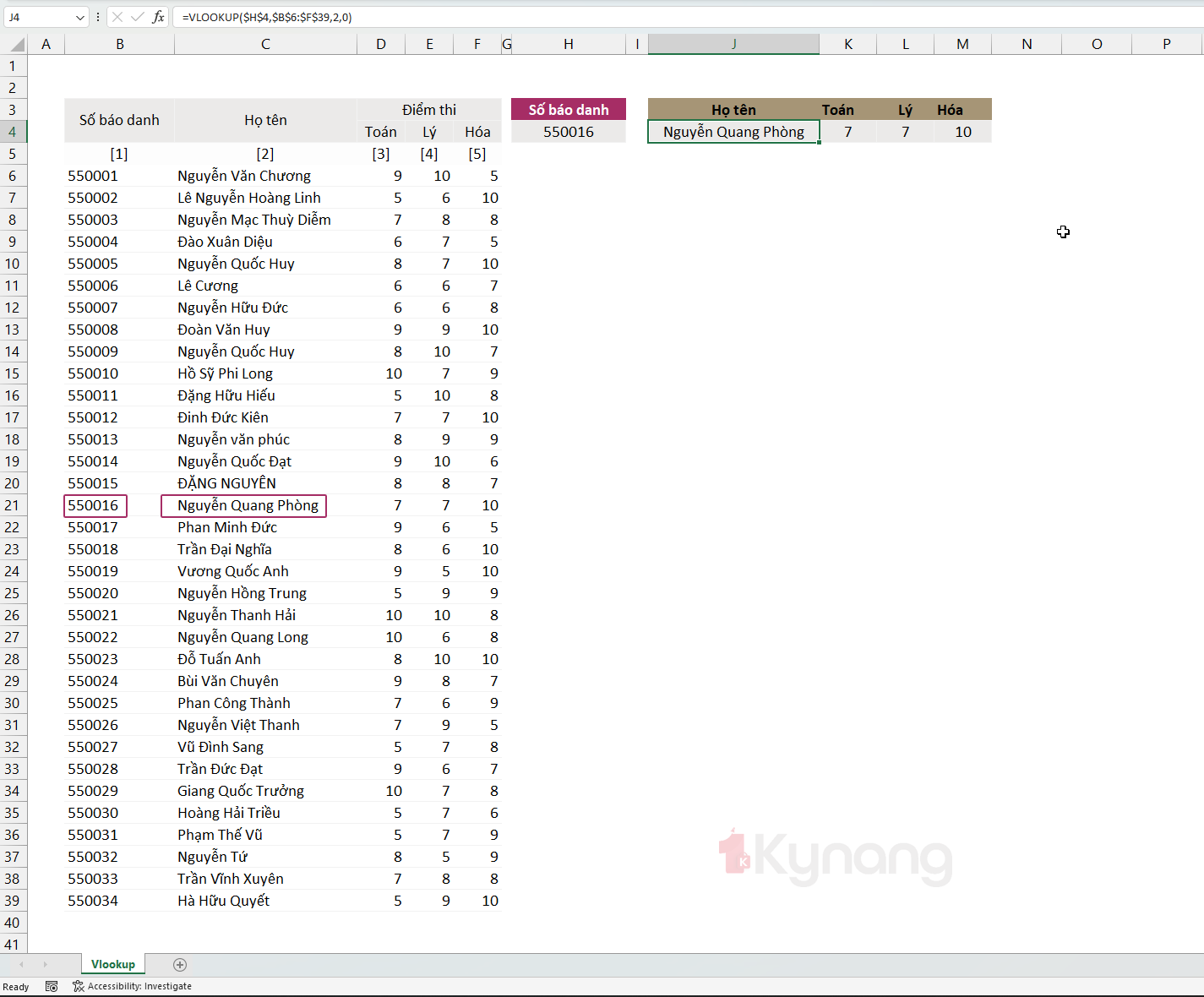This screenshot has width=1204, height=997.
Task: Click name 'Hà Hữu Quyết'
Action: pyautogui.click(x=224, y=901)
